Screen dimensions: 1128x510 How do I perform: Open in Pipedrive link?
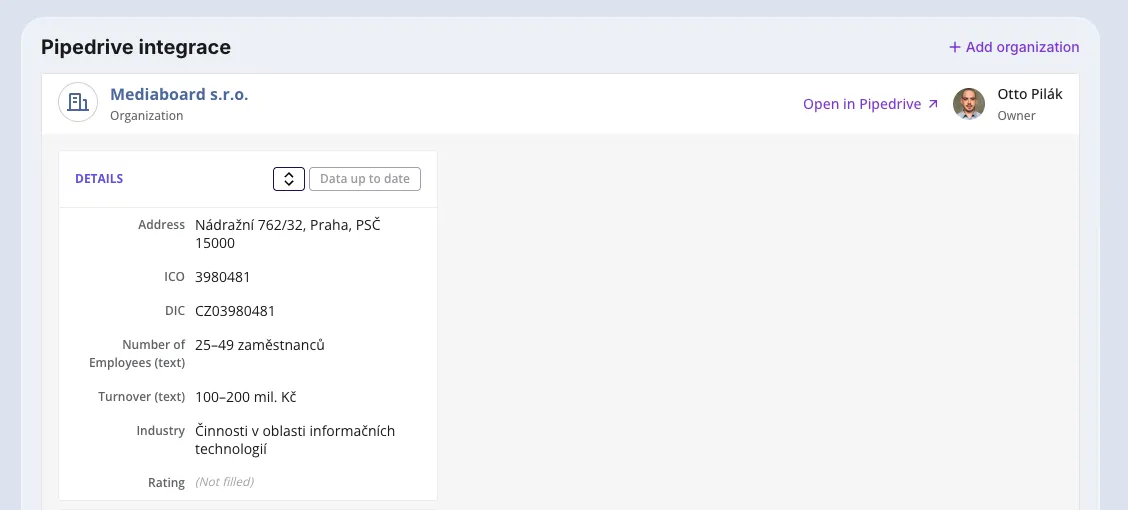tap(870, 104)
